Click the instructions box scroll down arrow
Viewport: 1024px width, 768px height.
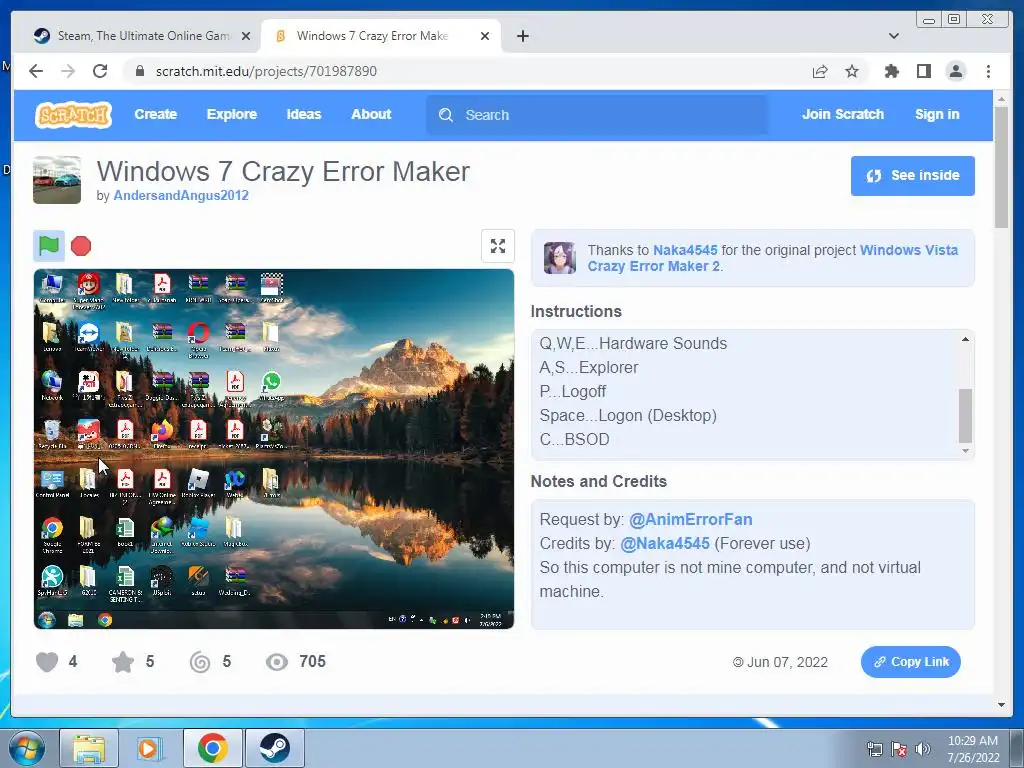(965, 451)
